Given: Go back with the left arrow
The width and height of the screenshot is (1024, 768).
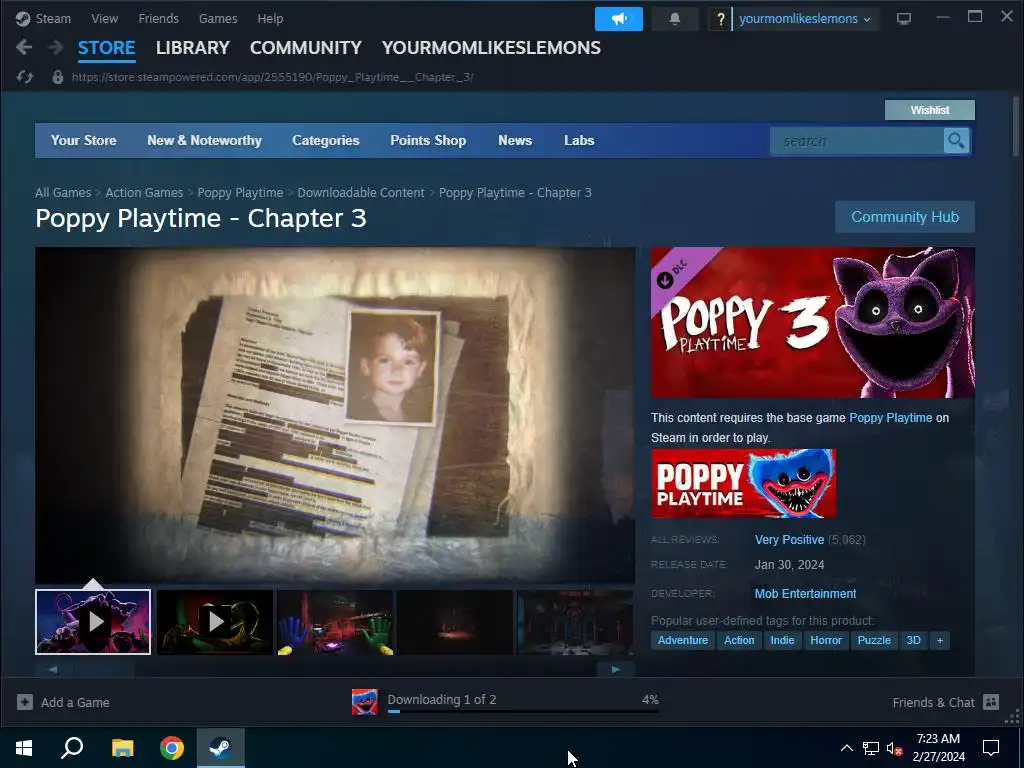Looking at the screenshot, I should [x=24, y=47].
